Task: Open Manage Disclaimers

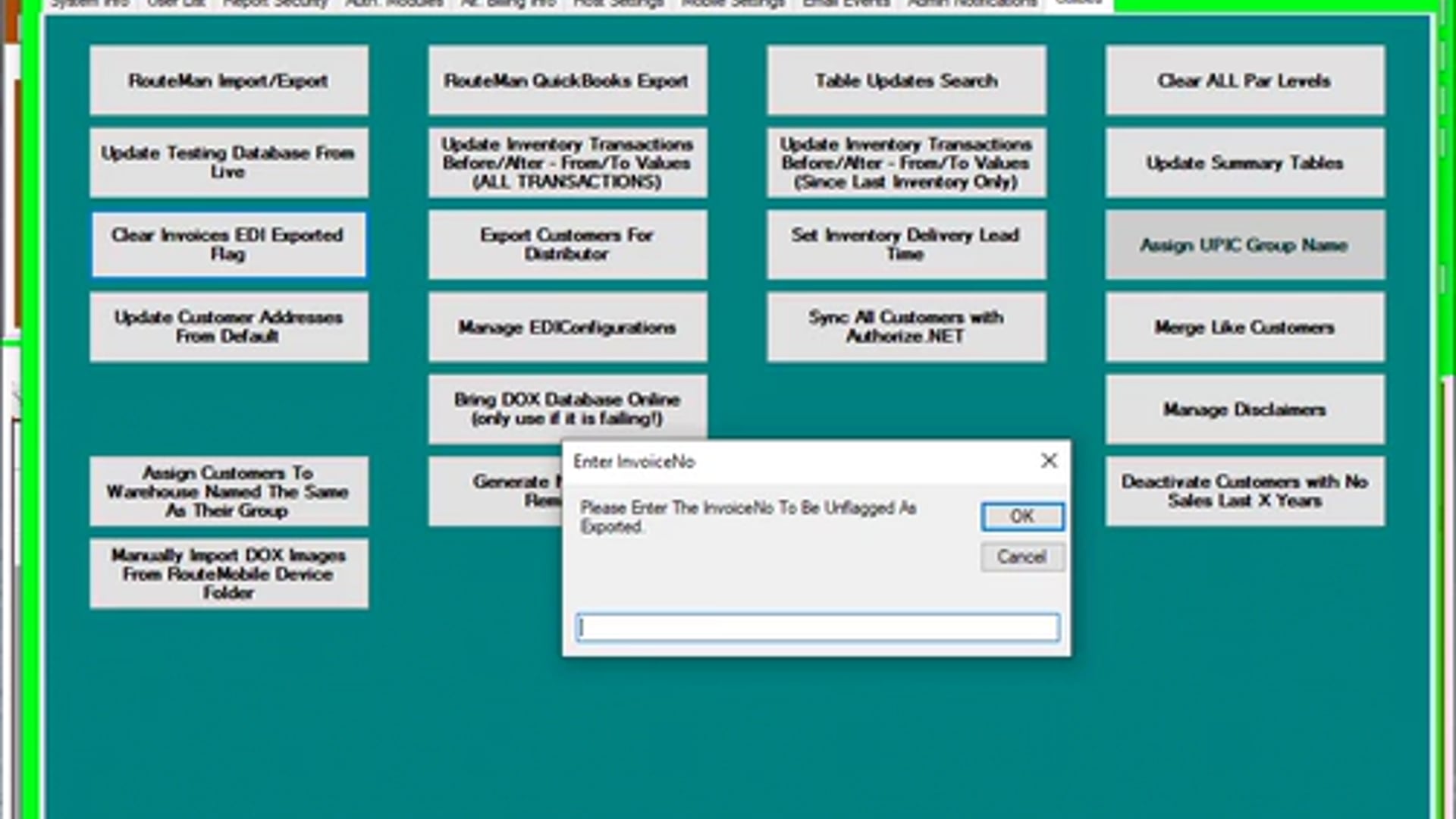Action: (1244, 409)
